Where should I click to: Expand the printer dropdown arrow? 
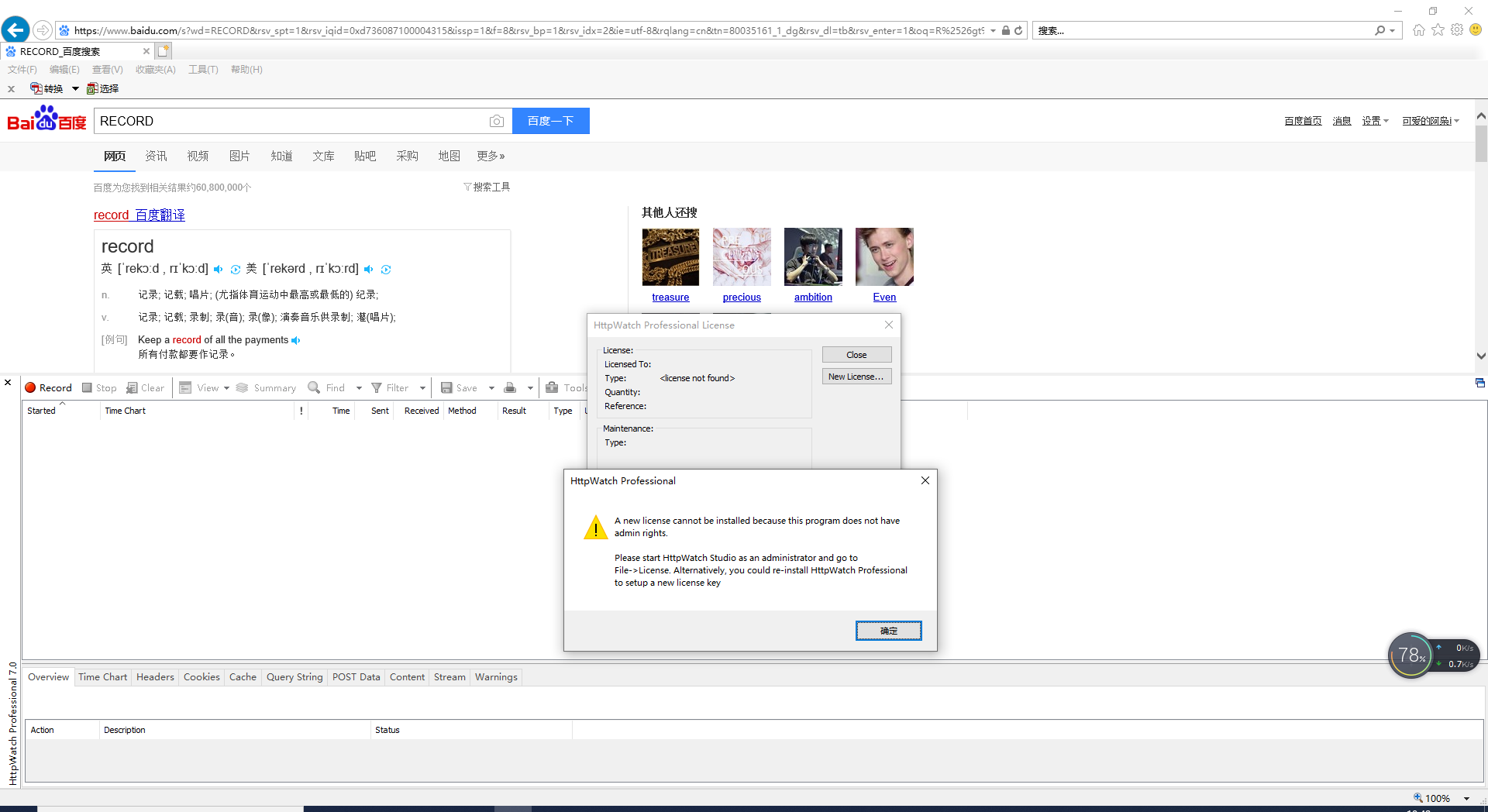tap(530, 388)
